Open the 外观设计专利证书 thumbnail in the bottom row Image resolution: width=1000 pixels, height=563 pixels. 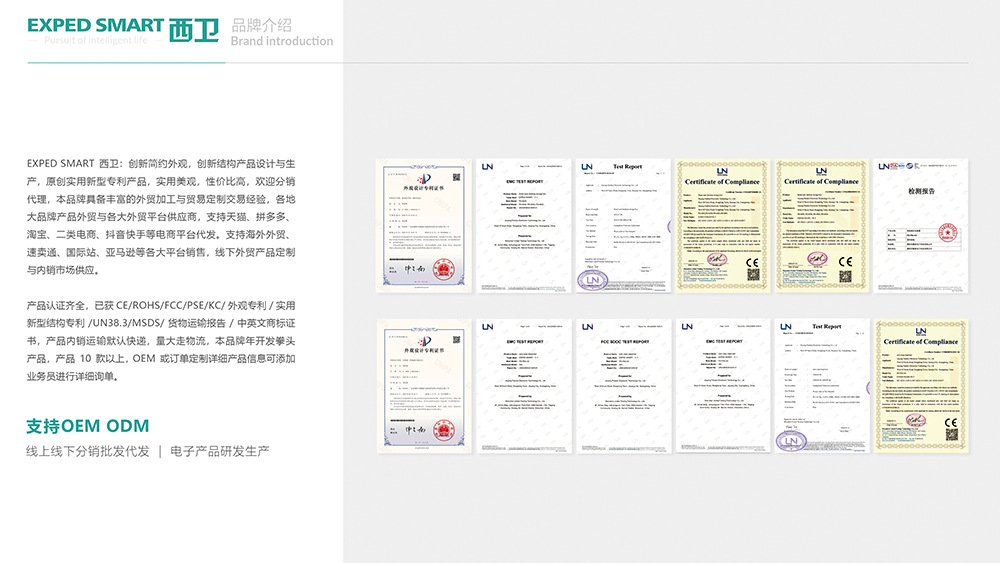[x=424, y=386]
